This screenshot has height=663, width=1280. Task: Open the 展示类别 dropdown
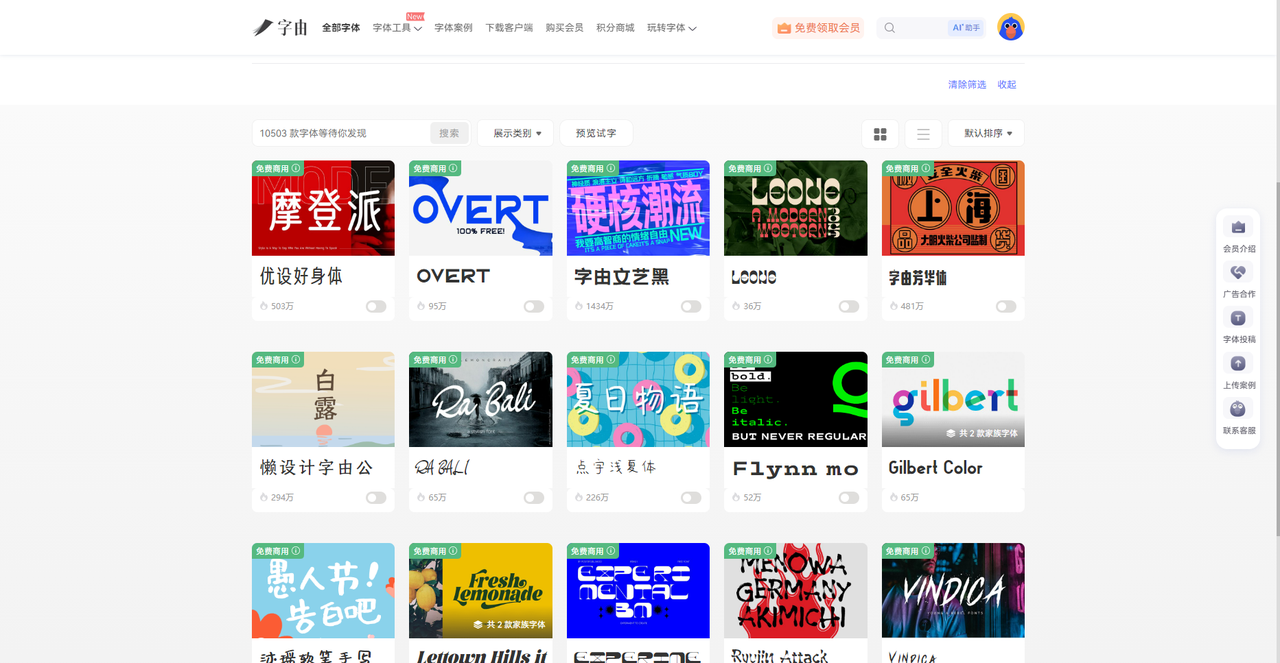click(x=516, y=133)
